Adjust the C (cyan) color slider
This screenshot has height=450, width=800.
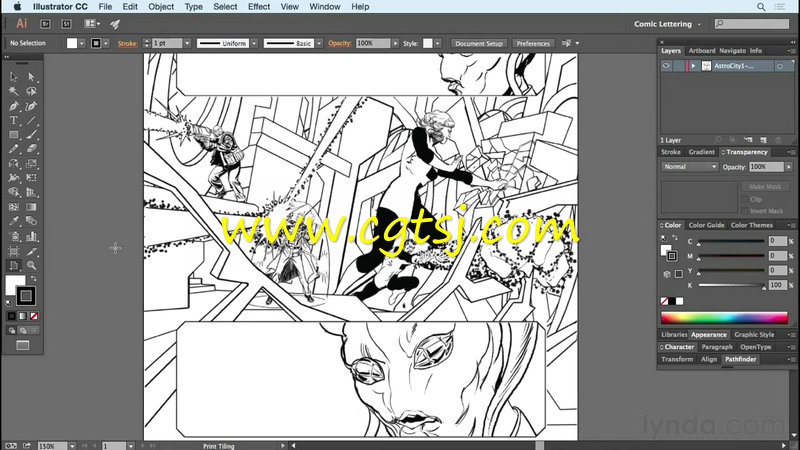point(731,241)
